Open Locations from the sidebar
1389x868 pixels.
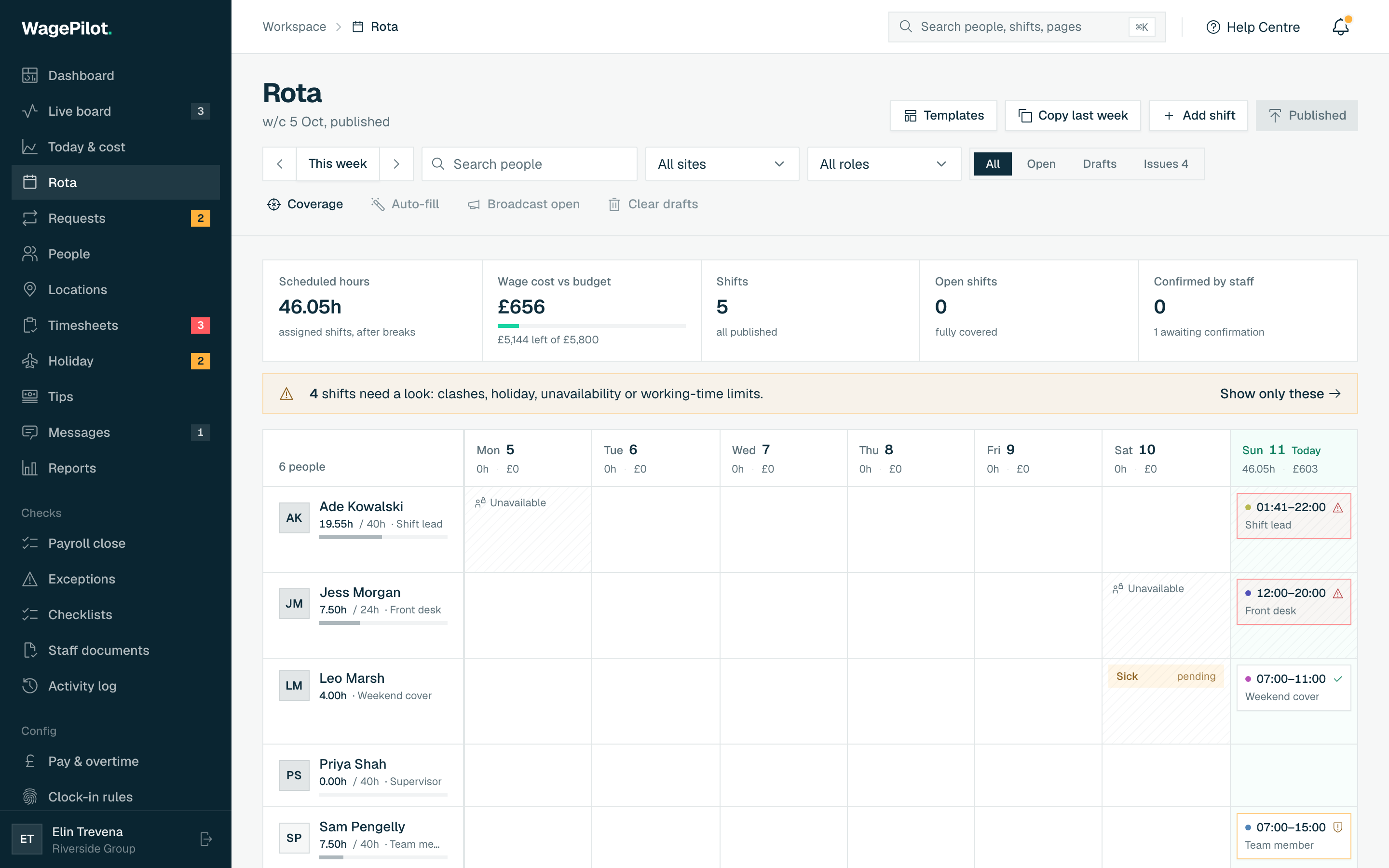pyautogui.click(x=115, y=289)
